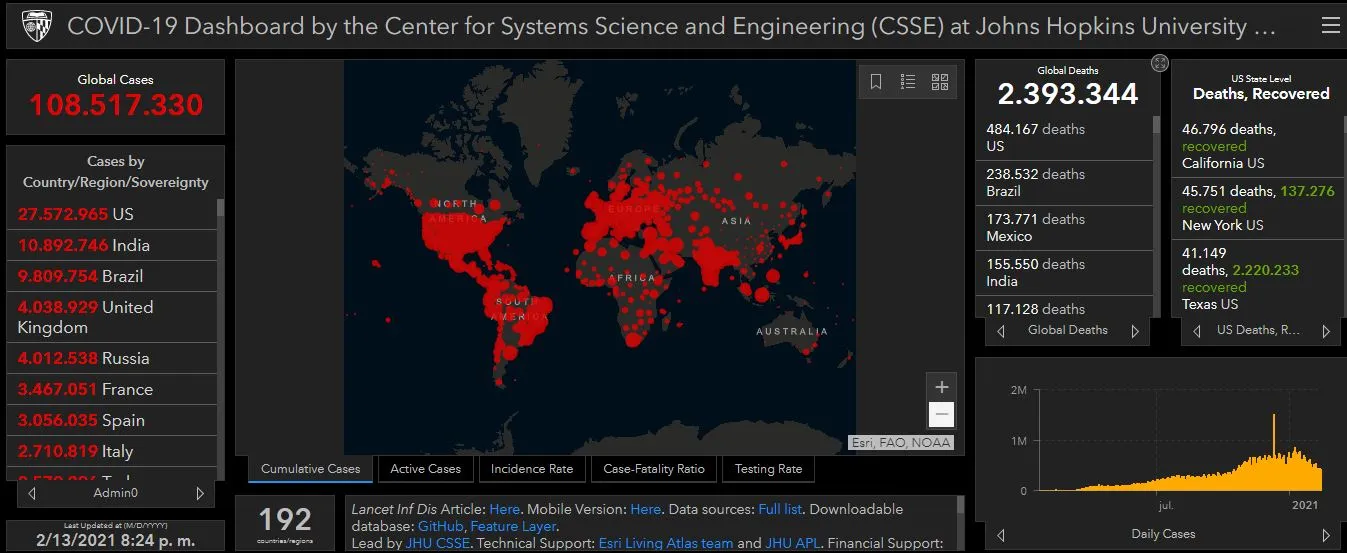
Task: Go to next panel right of Admin0
Action: (200, 493)
